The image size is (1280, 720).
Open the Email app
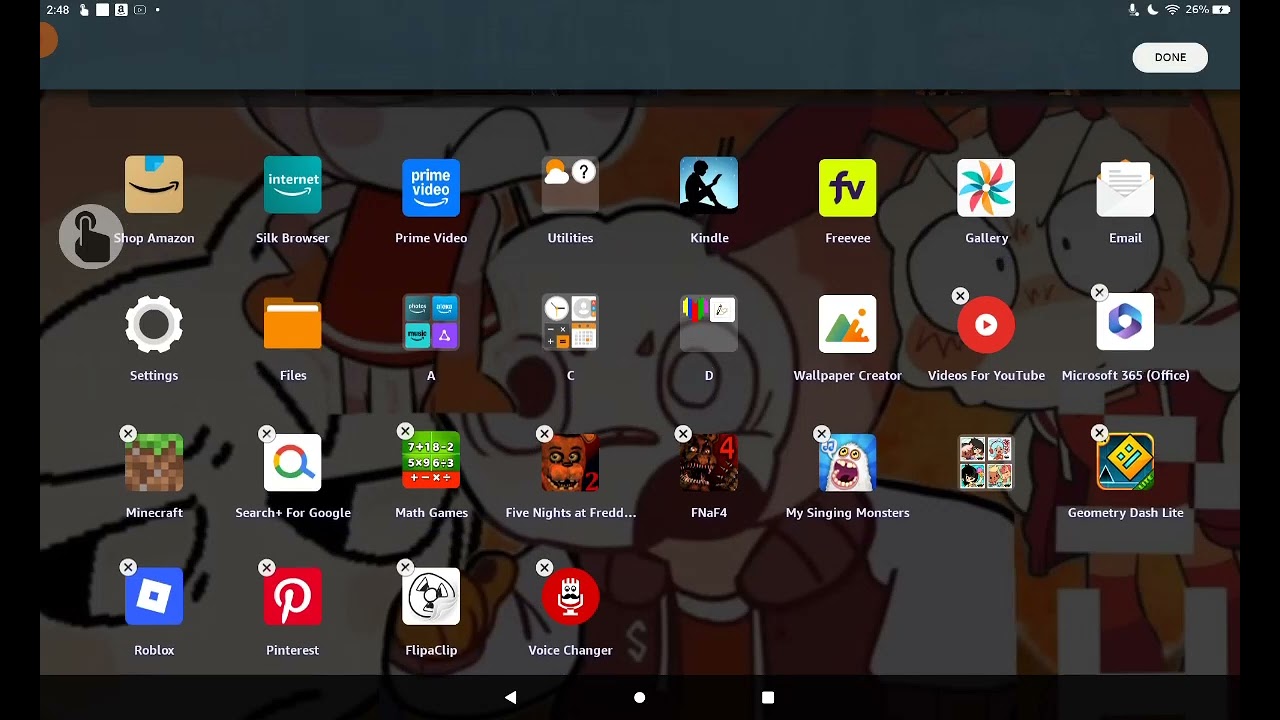coord(1125,188)
